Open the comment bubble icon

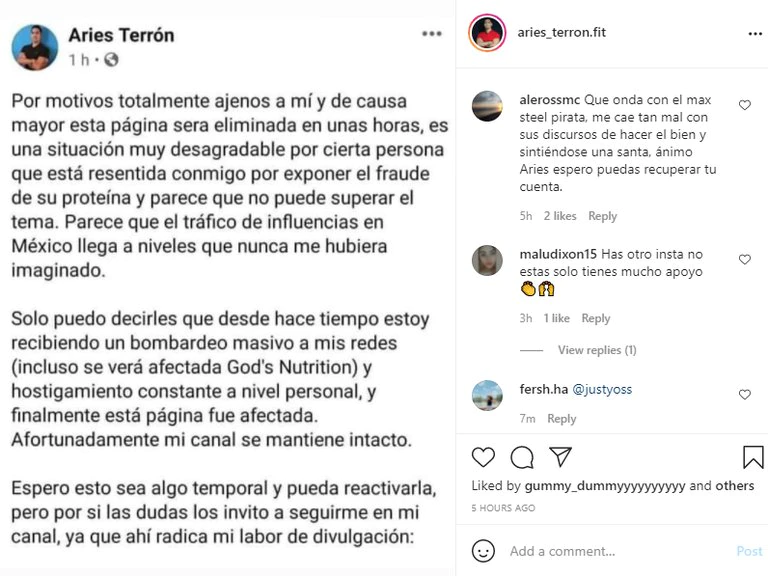click(522, 457)
